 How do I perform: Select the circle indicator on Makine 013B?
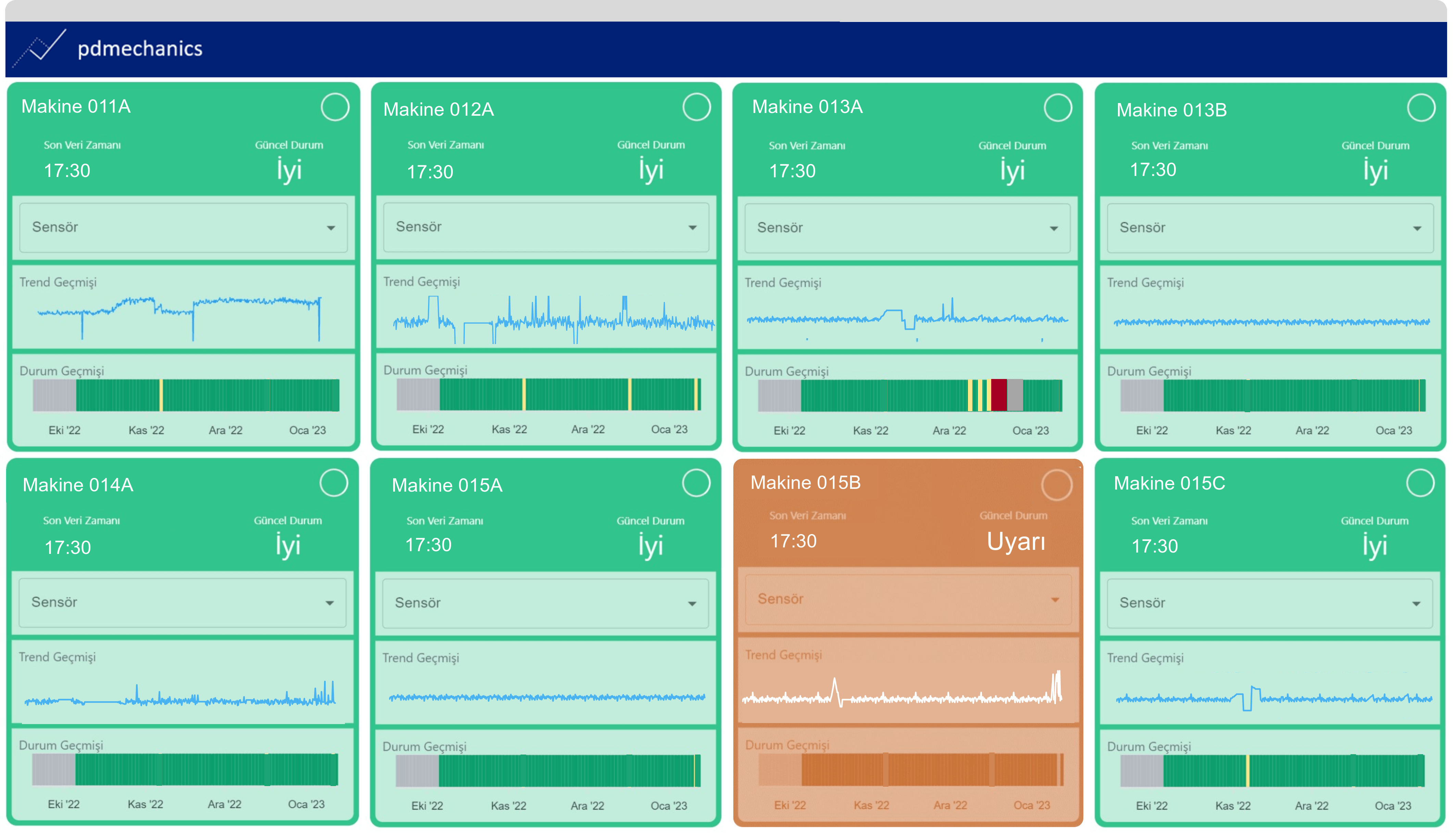pyautogui.click(x=1421, y=108)
